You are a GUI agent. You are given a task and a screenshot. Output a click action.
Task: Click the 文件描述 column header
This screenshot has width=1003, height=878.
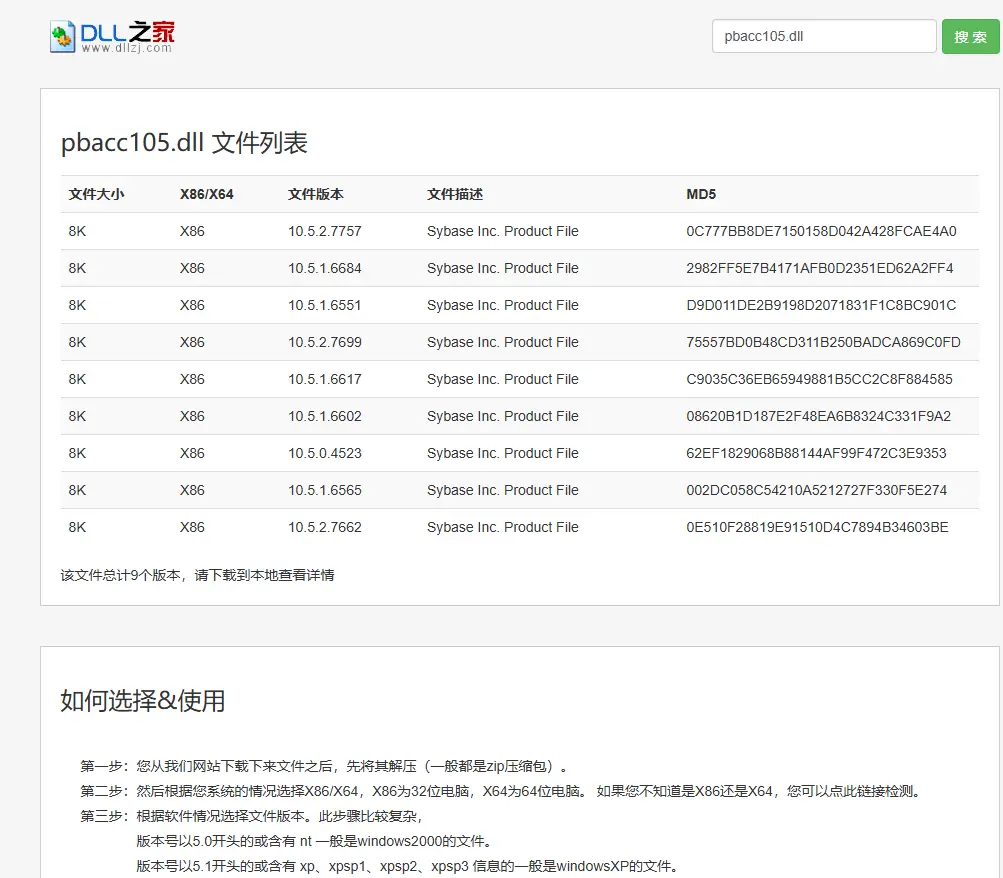click(454, 194)
